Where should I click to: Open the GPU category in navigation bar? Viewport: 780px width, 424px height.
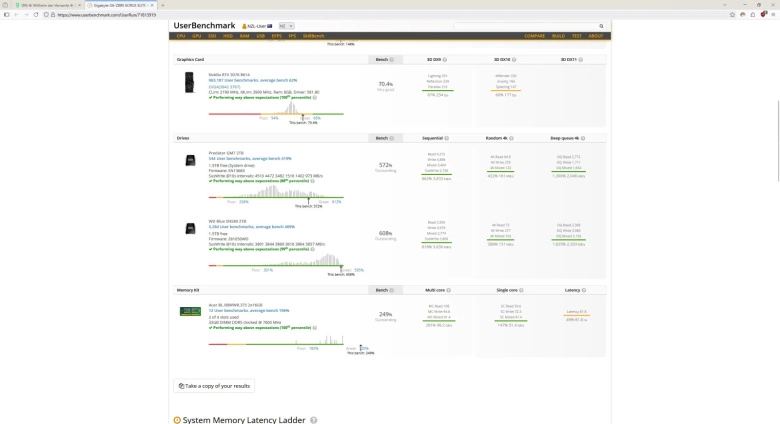pos(196,36)
